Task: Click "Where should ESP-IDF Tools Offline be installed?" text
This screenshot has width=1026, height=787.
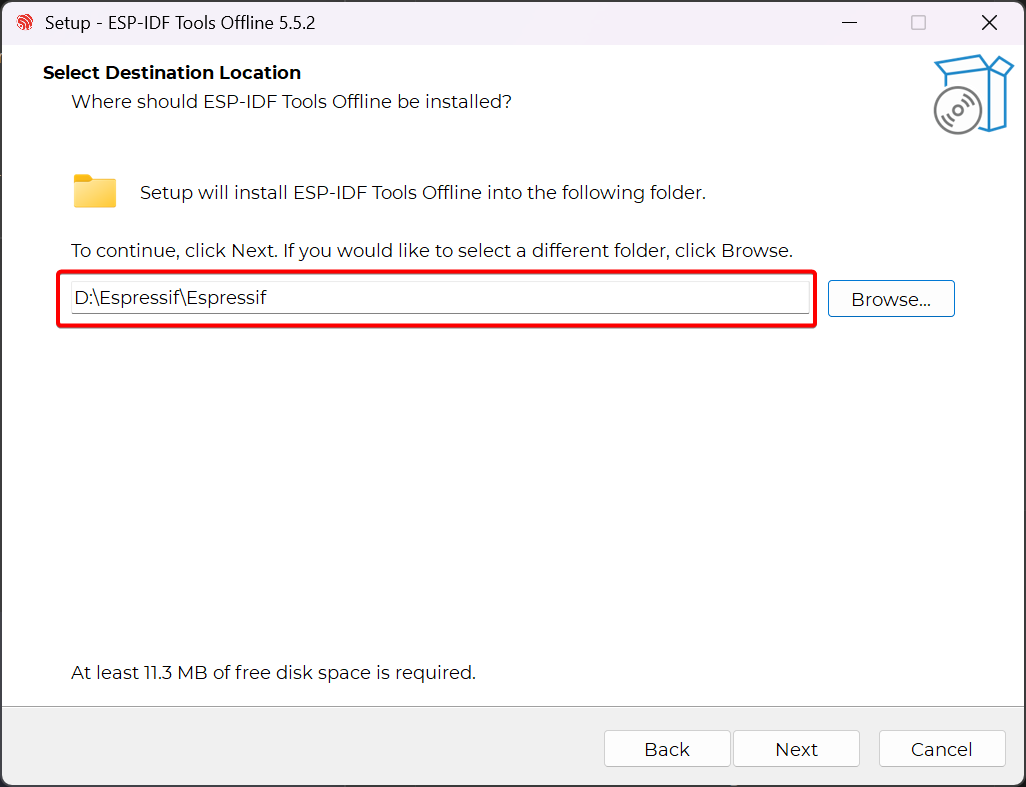Action: point(292,102)
